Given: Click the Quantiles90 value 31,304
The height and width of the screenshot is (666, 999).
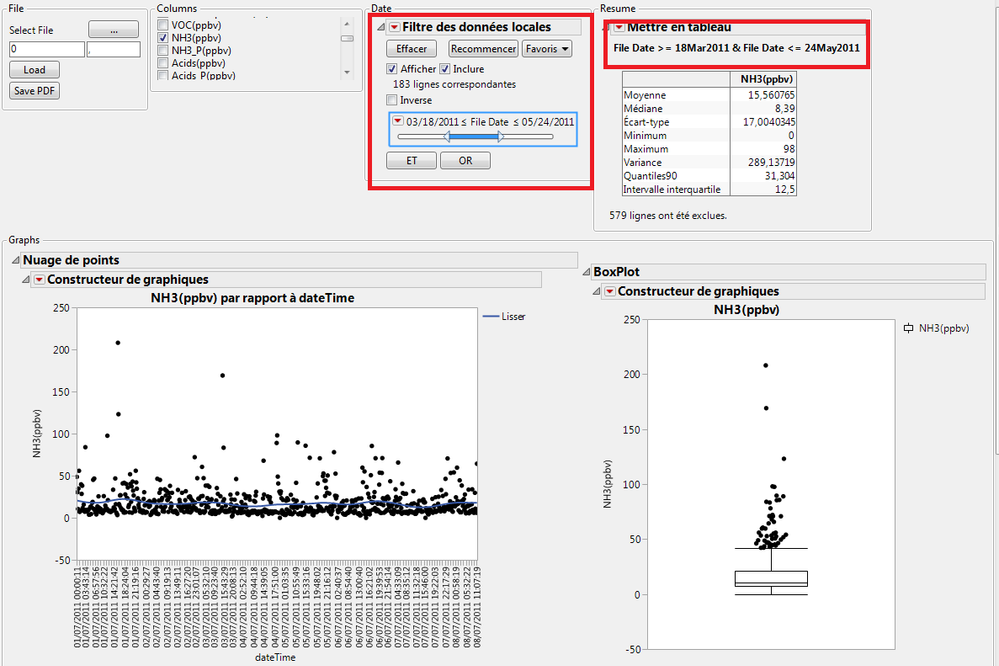Looking at the screenshot, I should pyautogui.click(x=780, y=176).
